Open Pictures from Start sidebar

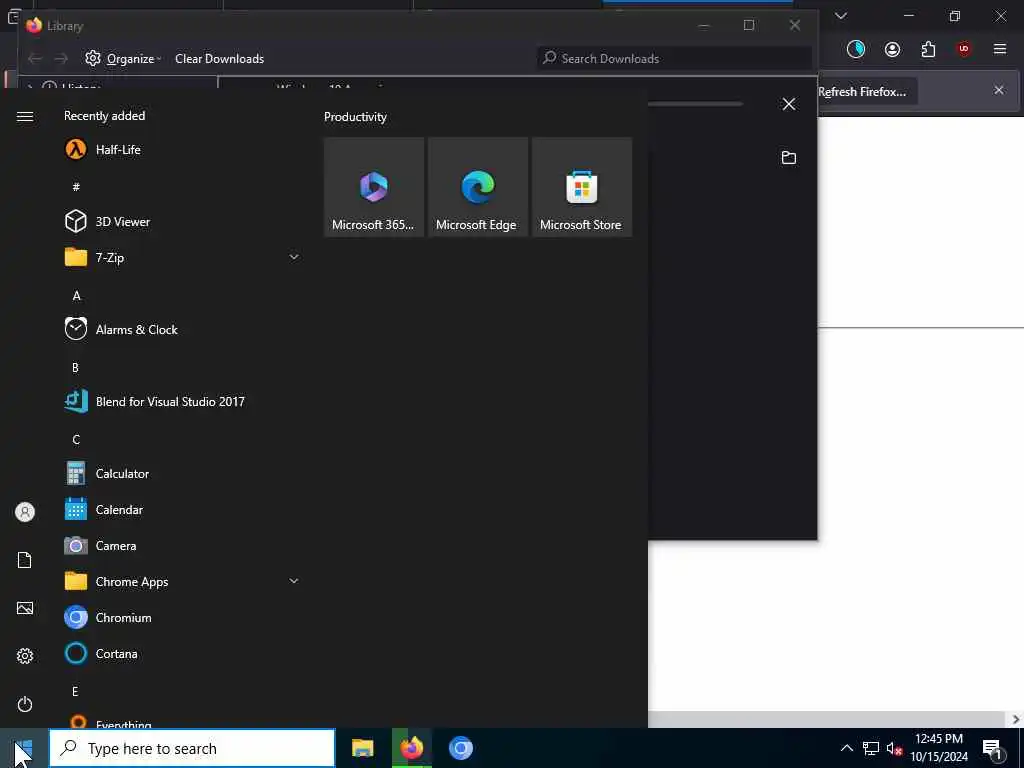25,608
